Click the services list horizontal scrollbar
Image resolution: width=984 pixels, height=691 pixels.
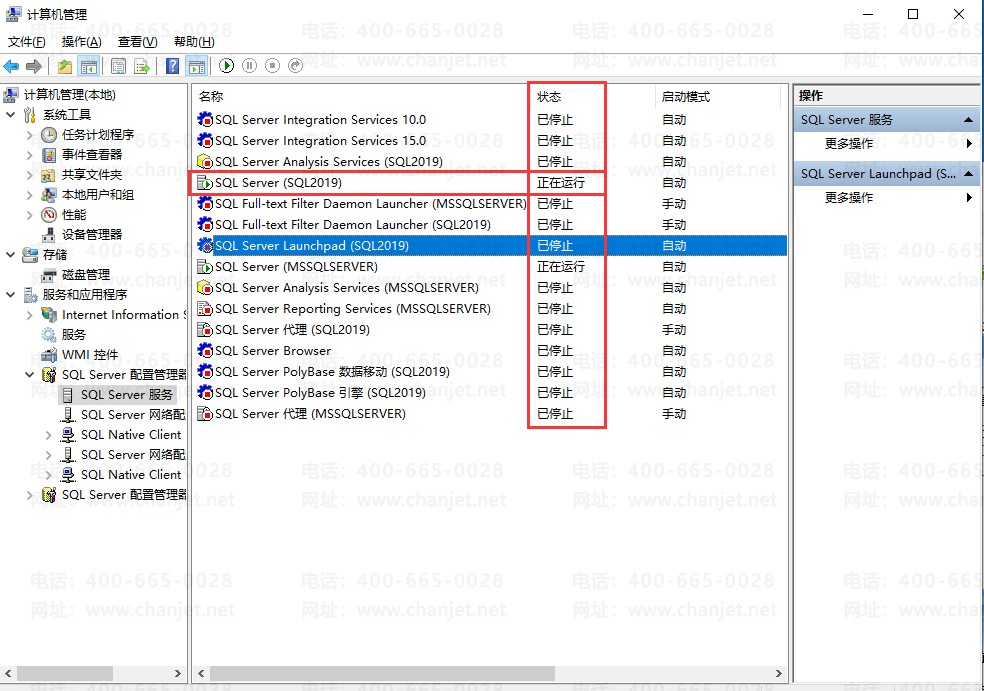tap(382, 673)
